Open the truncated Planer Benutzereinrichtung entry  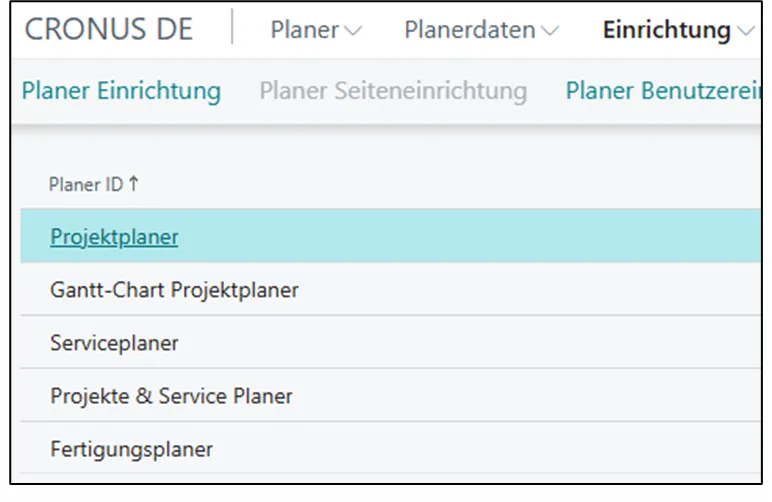click(657, 91)
